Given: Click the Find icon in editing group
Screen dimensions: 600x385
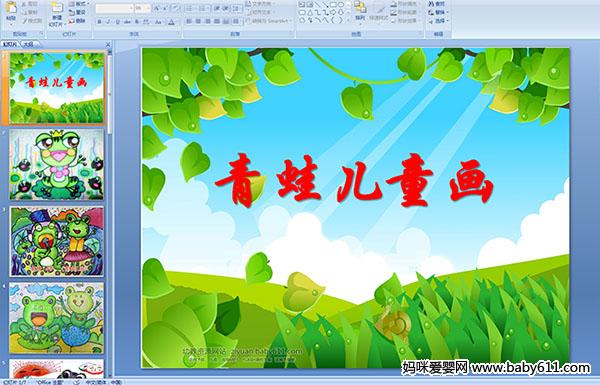Looking at the screenshot, I should [436, 3].
